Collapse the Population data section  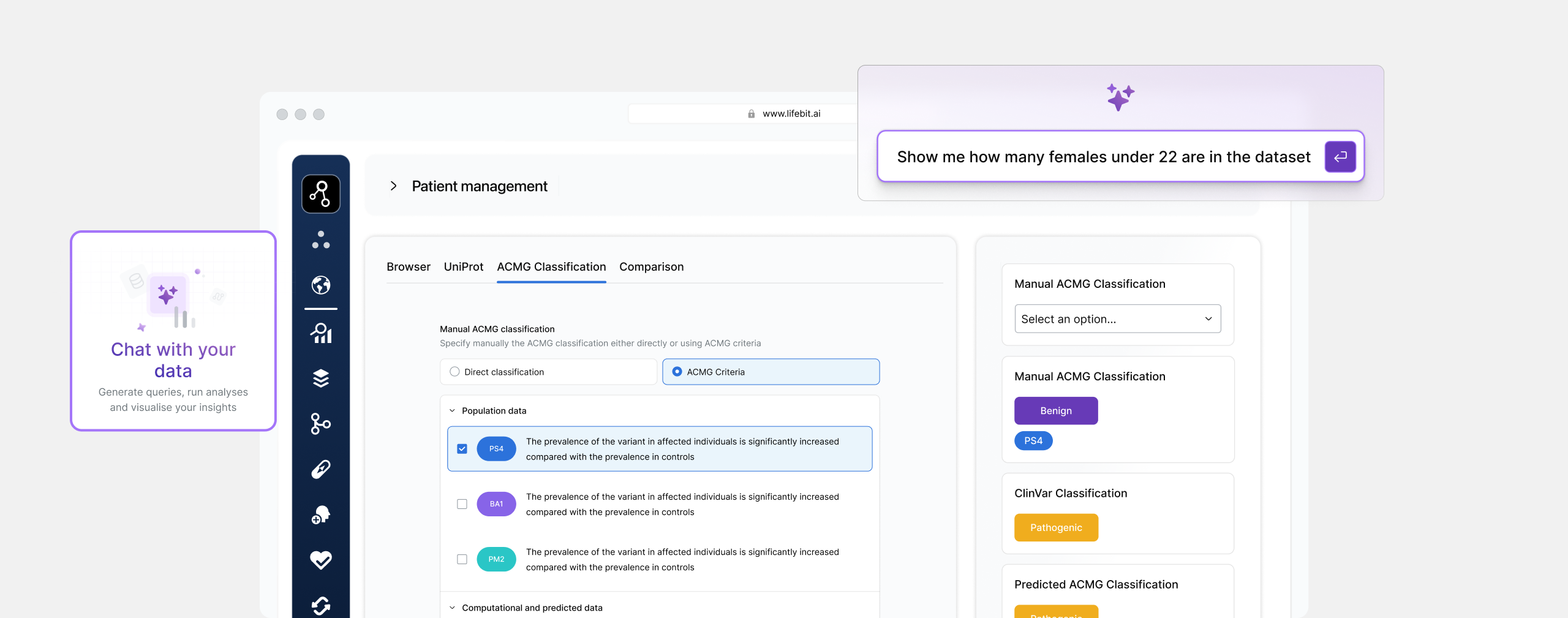[453, 411]
